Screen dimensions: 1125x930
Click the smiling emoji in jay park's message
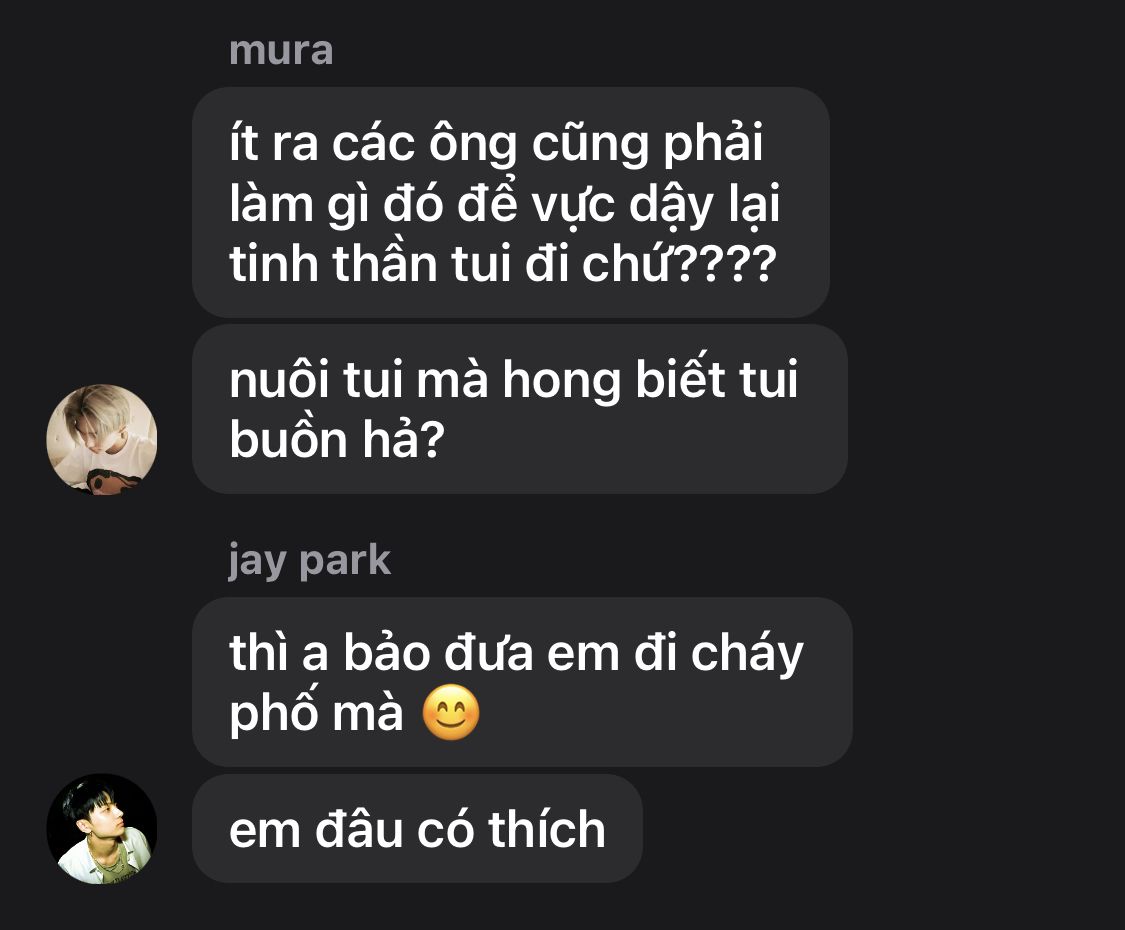(x=451, y=713)
